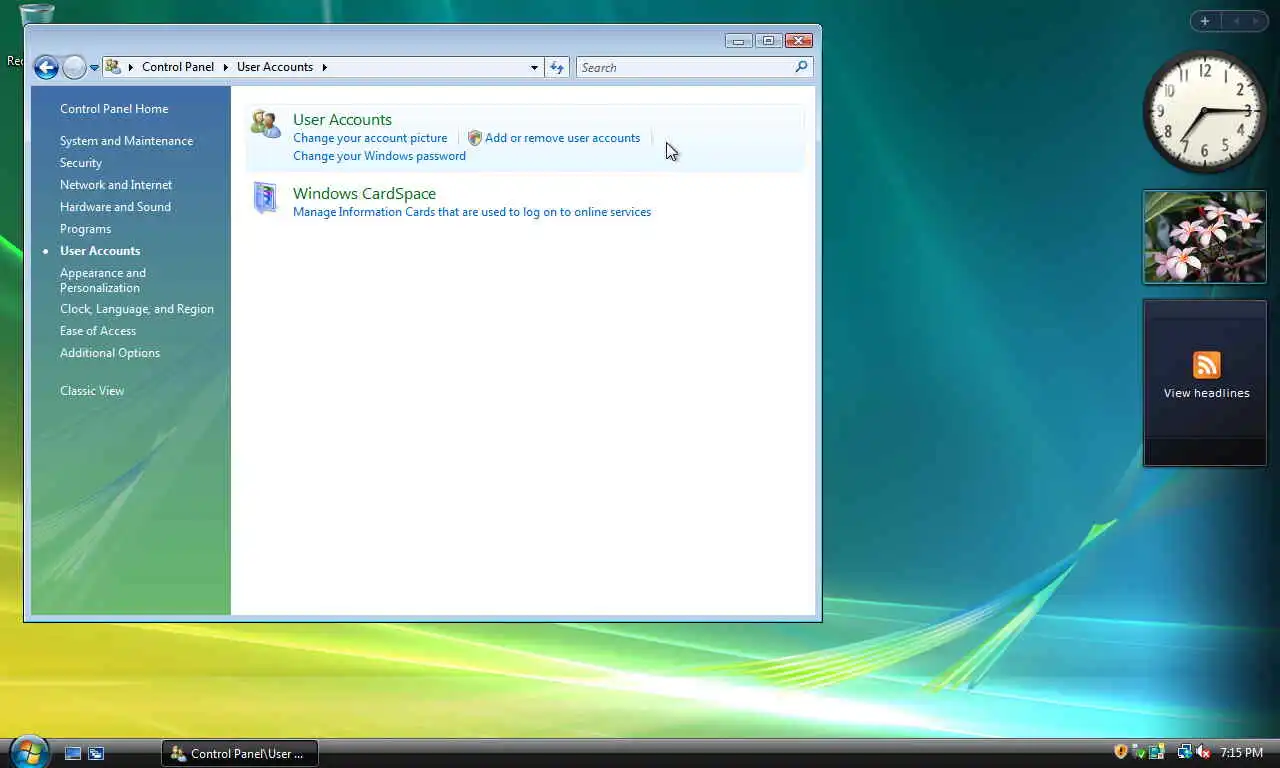Viewport: 1280px width, 768px height.
Task: Click the Start orb button
Action: tap(28, 752)
